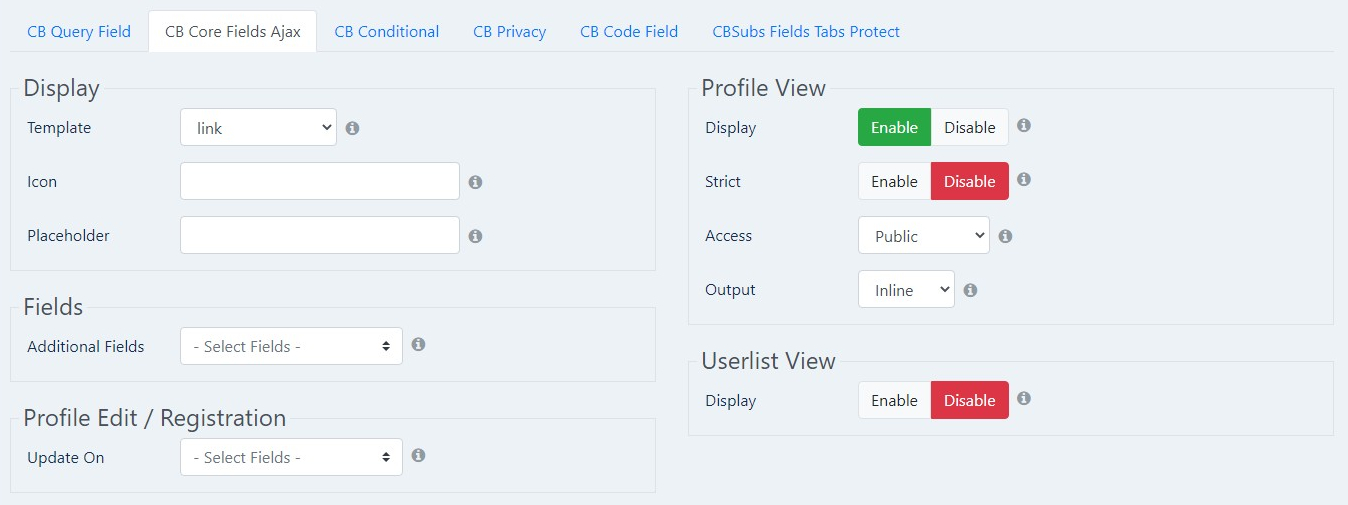Click the info icon next to the Placeholder field
Screen dimensions: 1348x505
pos(476,236)
